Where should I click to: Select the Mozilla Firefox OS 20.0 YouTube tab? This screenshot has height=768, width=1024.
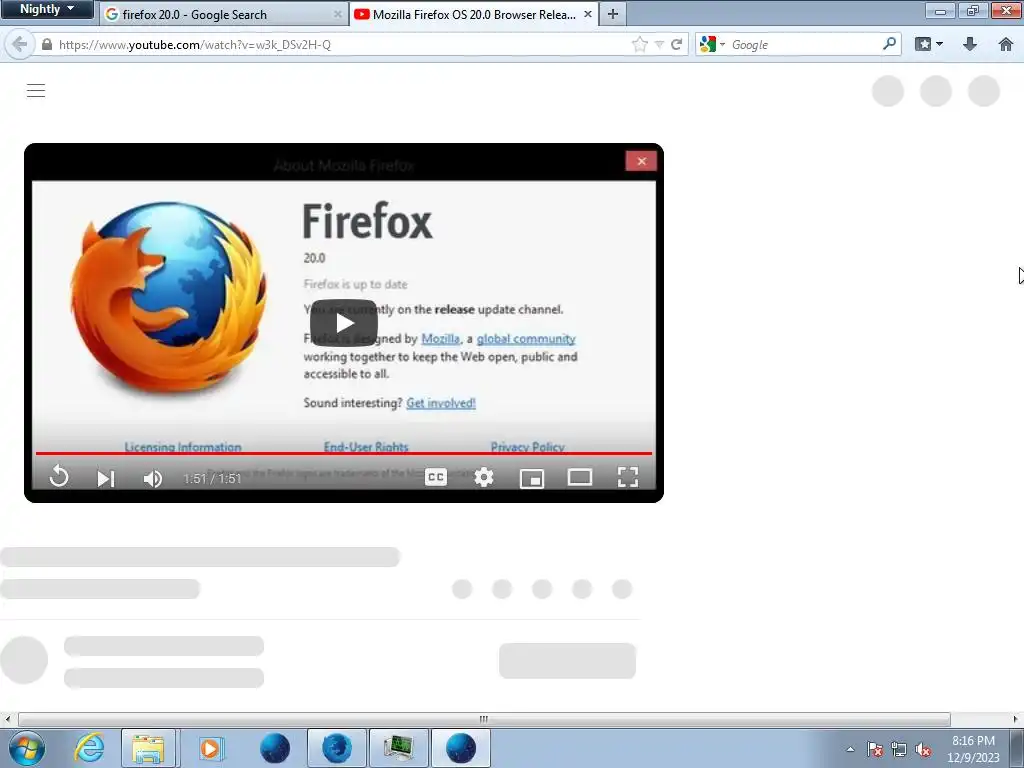pos(474,14)
